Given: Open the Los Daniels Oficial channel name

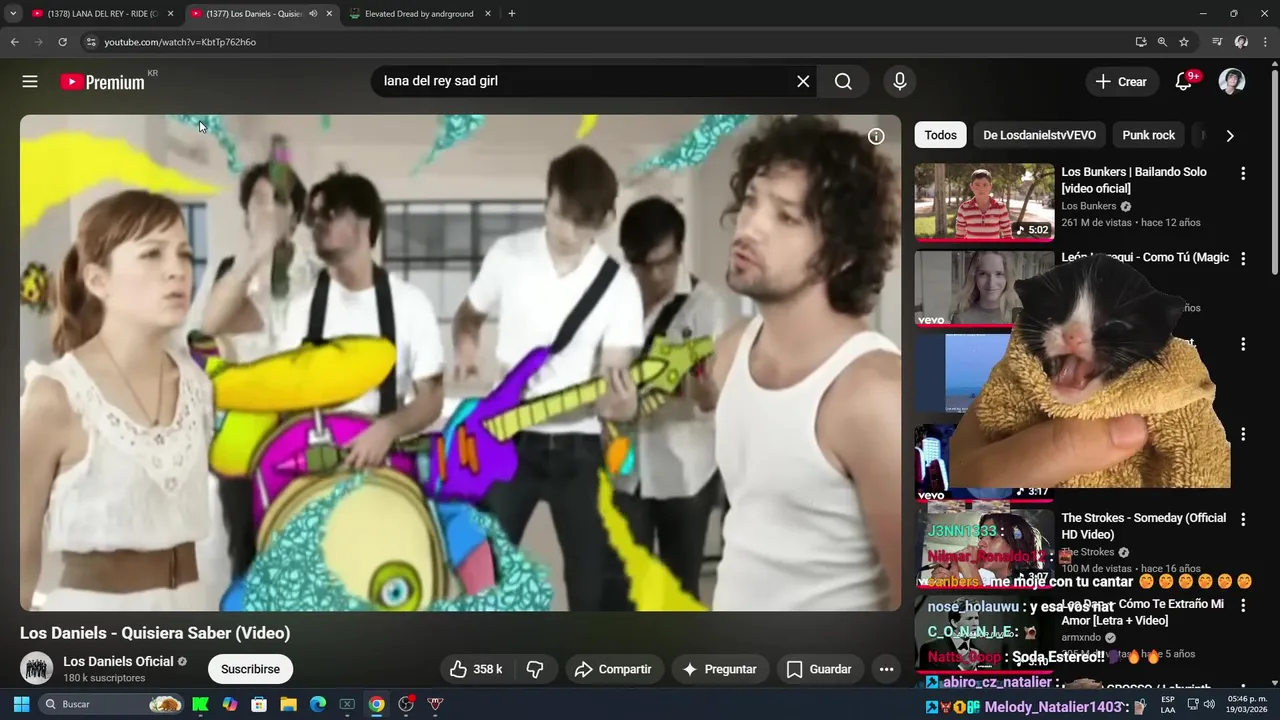Looking at the screenshot, I should point(118,661).
